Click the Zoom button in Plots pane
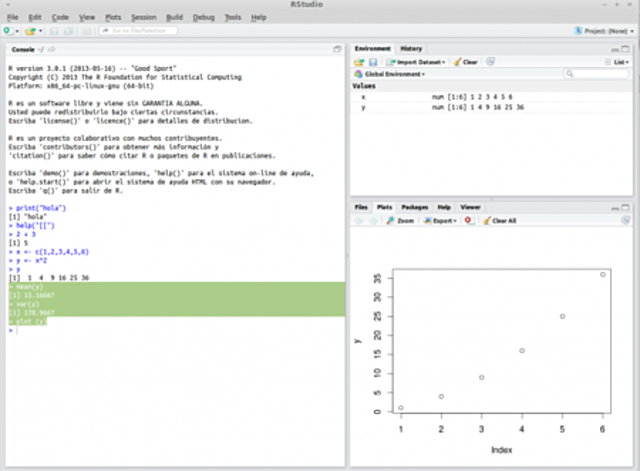The height and width of the screenshot is (471, 640). click(400, 221)
